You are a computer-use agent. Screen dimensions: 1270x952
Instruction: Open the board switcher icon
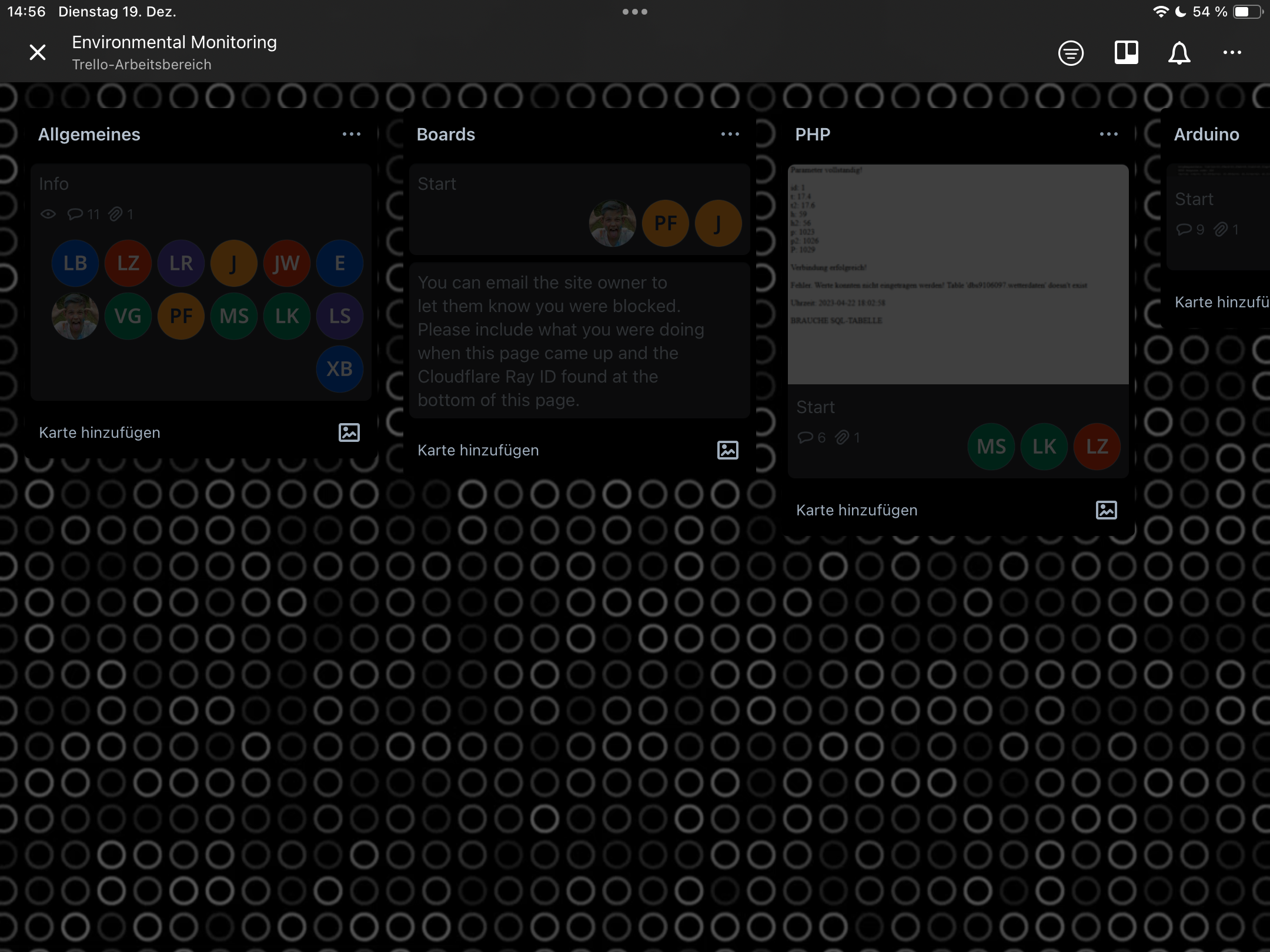[1126, 53]
